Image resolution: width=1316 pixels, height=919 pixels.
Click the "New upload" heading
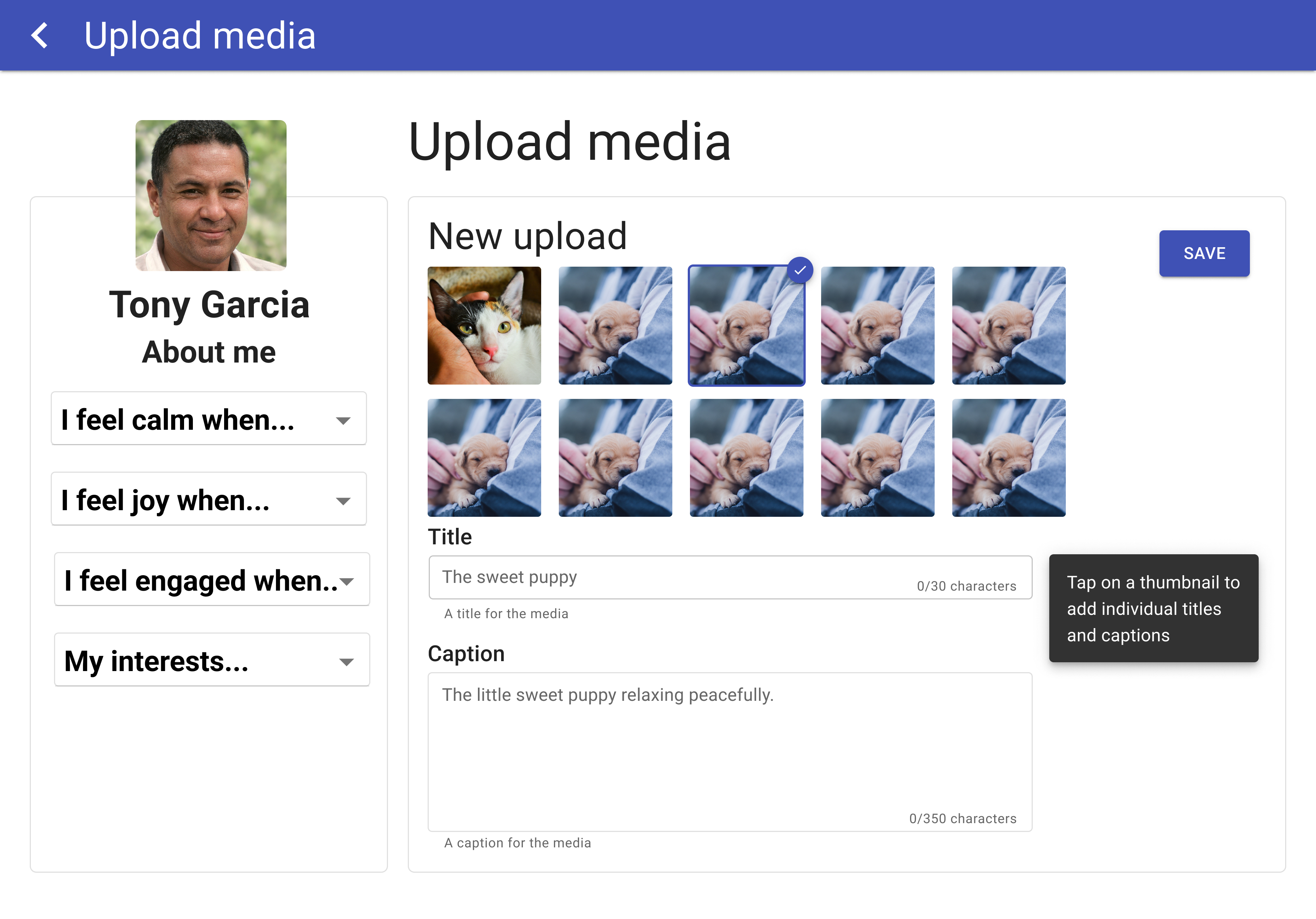(527, 237)
